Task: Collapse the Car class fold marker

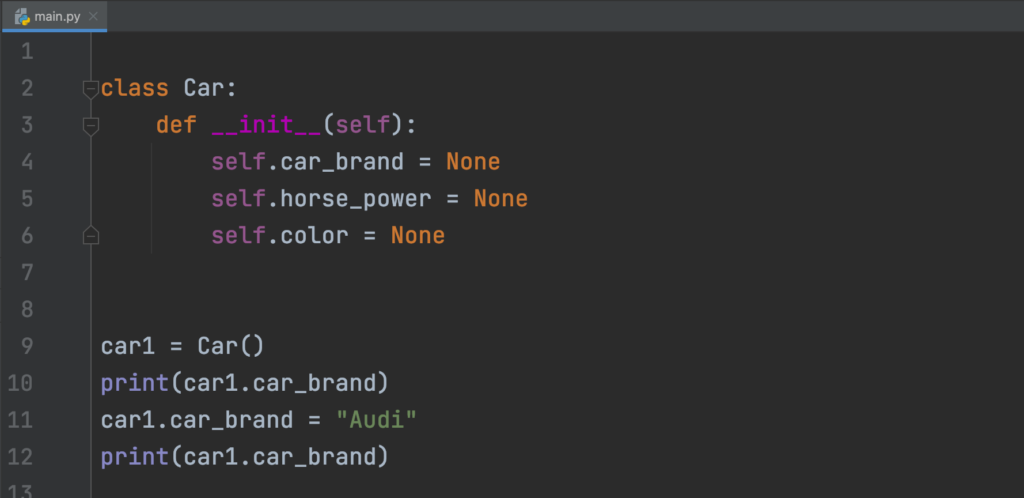Action: coord(91,89)
